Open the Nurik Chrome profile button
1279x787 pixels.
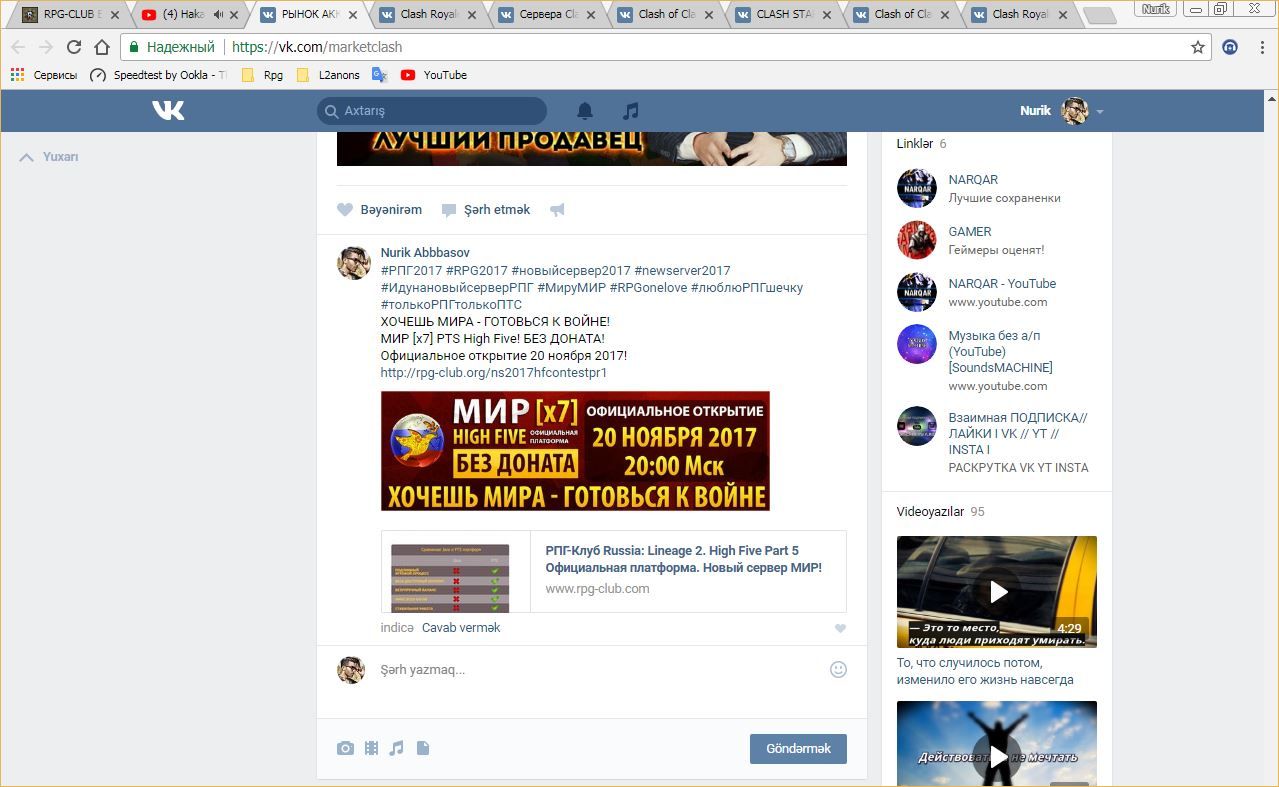[1156, 9]
